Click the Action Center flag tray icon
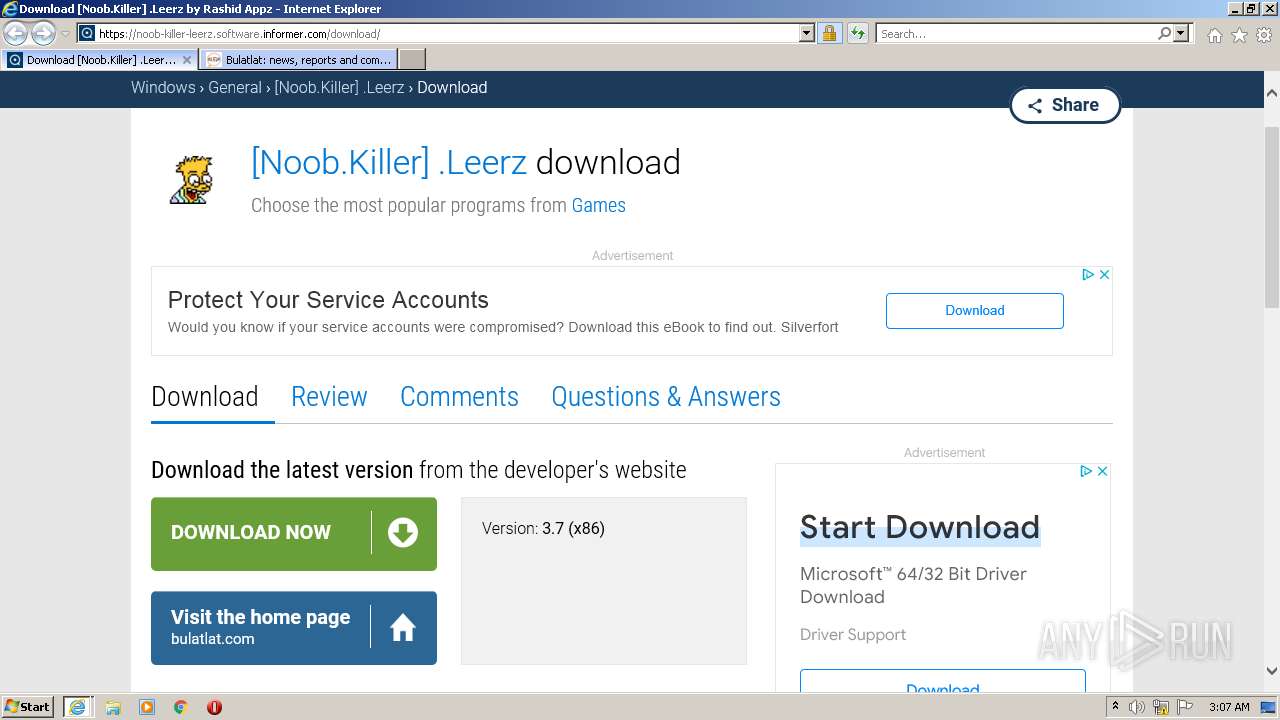This screenshot has width=1280, height=720. pos(1186,707)
